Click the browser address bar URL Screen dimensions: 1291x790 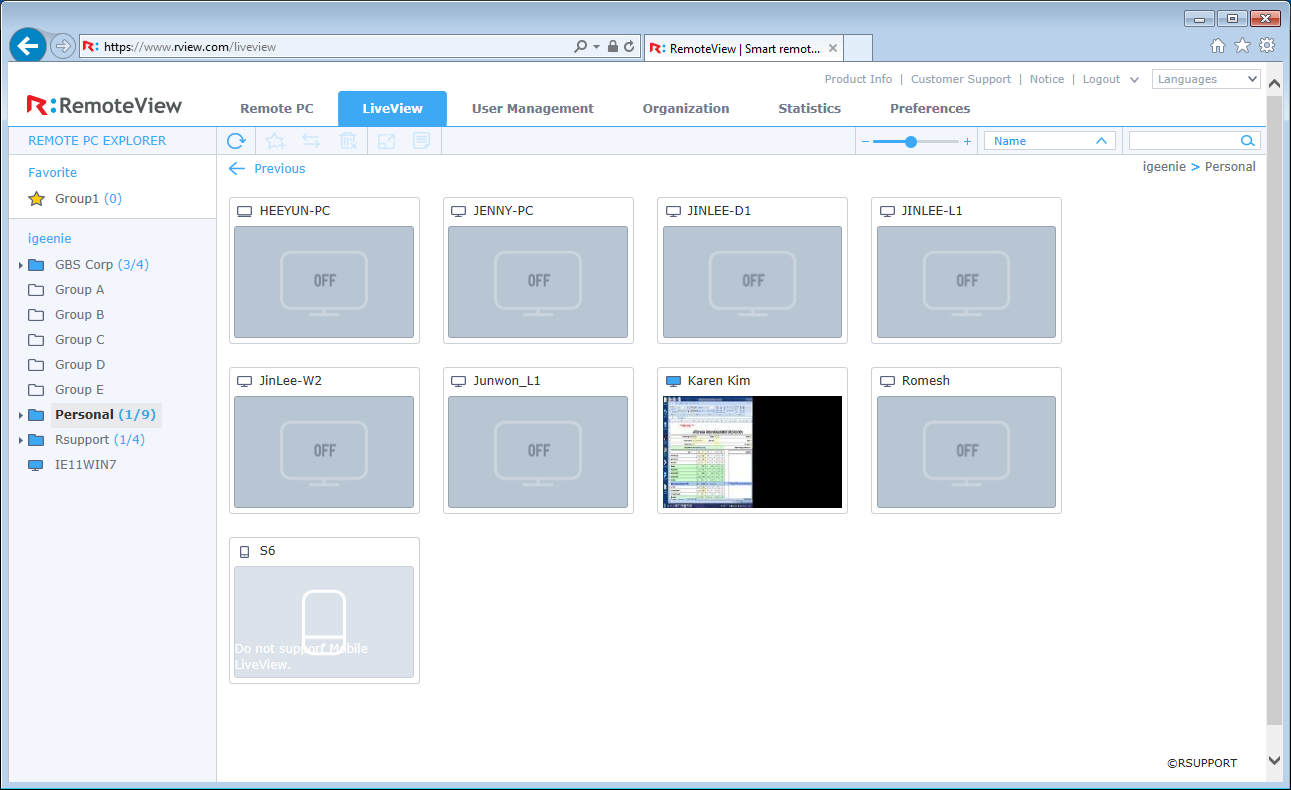pyautogui.click(x=190, y=46)
